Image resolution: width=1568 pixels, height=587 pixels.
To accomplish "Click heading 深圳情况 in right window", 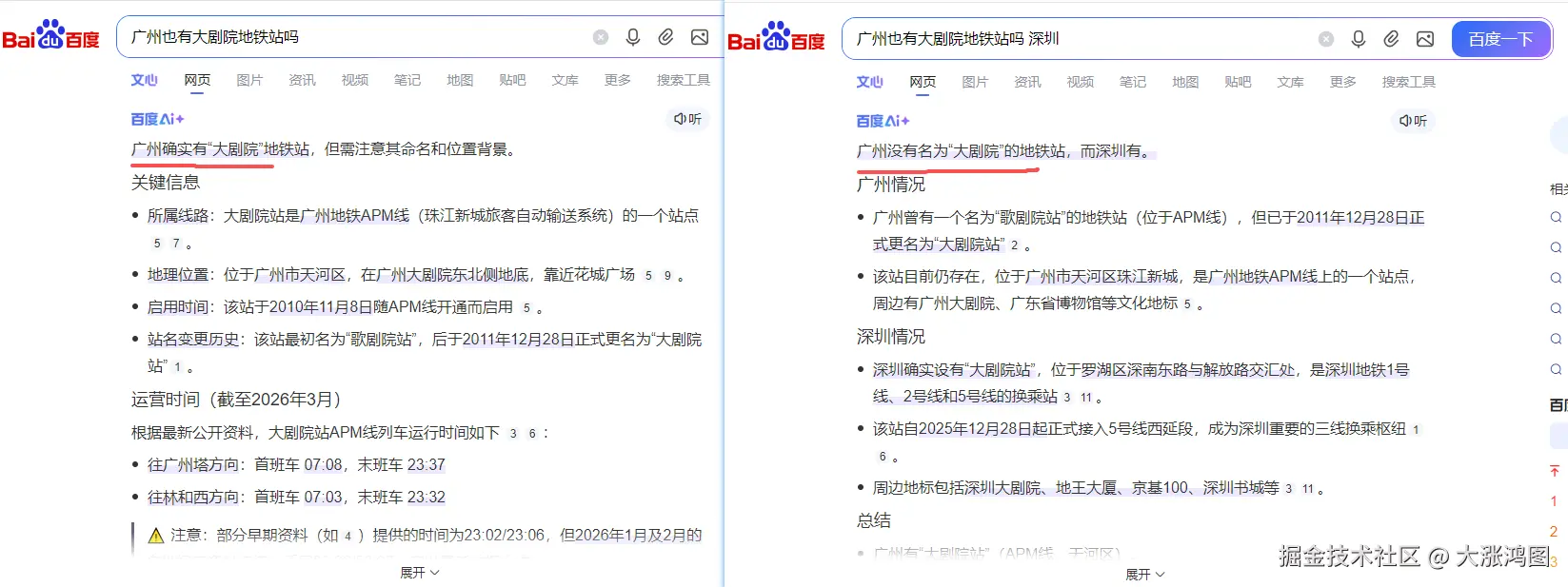I will coord(891,336).
